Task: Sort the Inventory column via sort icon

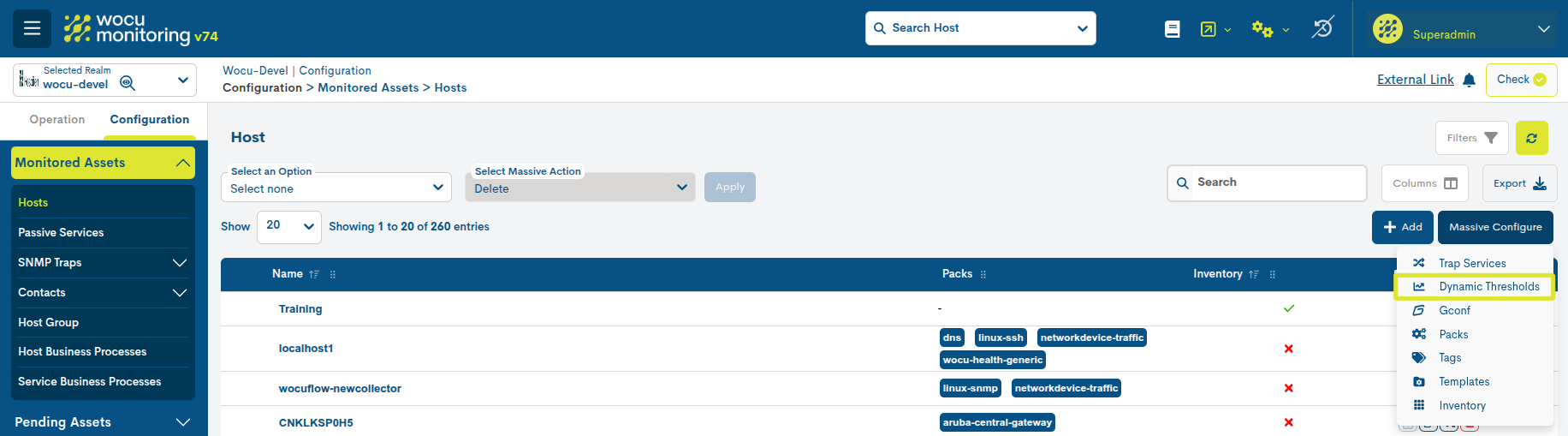Action: click(1254, 274)
